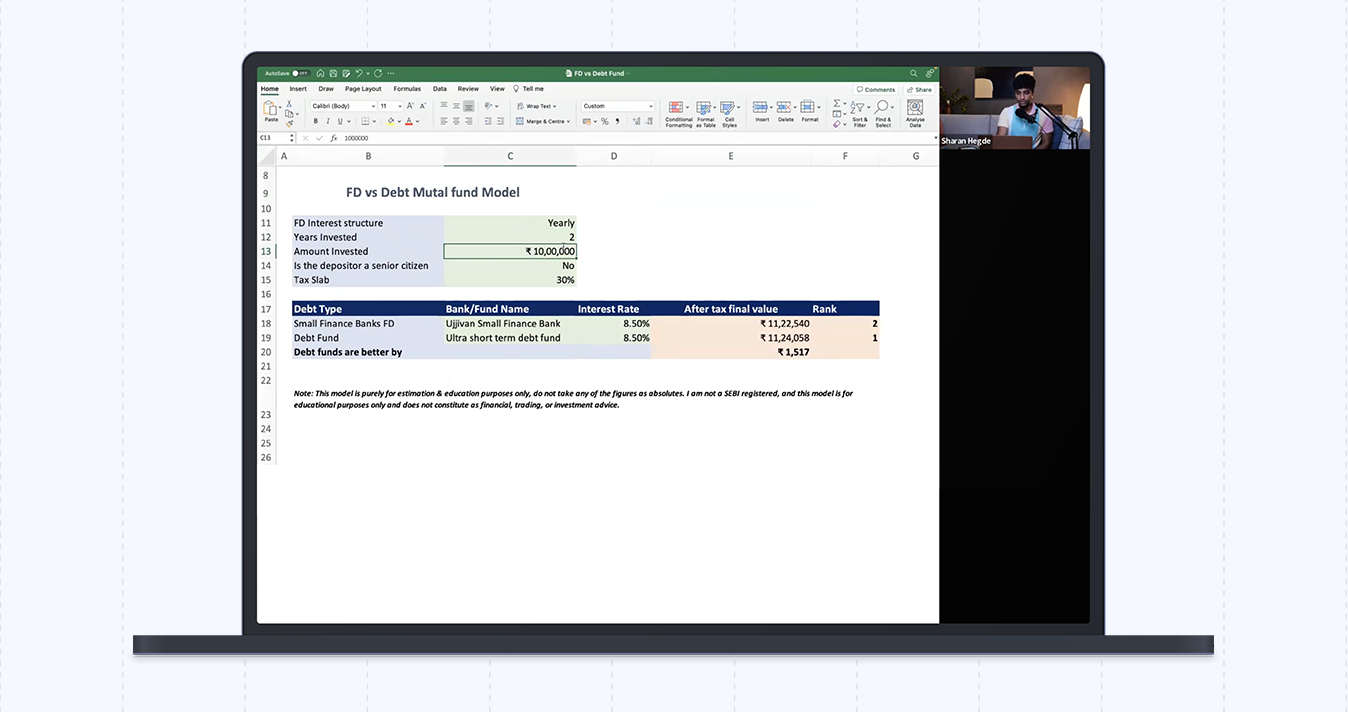Screen dimensions: 1348x712
Task: Open the Comments button
Action: click(x=877, y=89)
